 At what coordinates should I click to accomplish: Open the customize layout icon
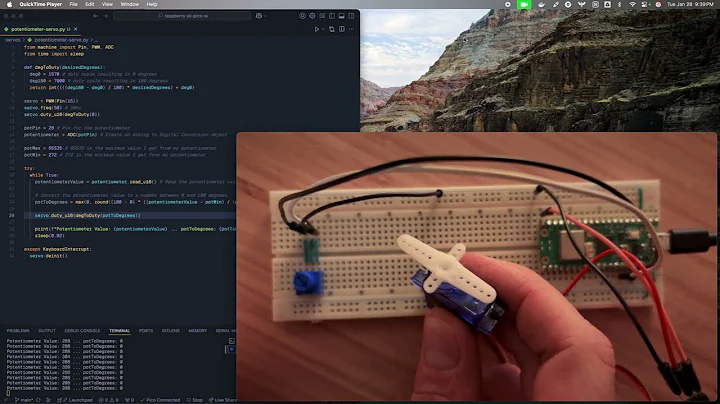coord(322,16)
